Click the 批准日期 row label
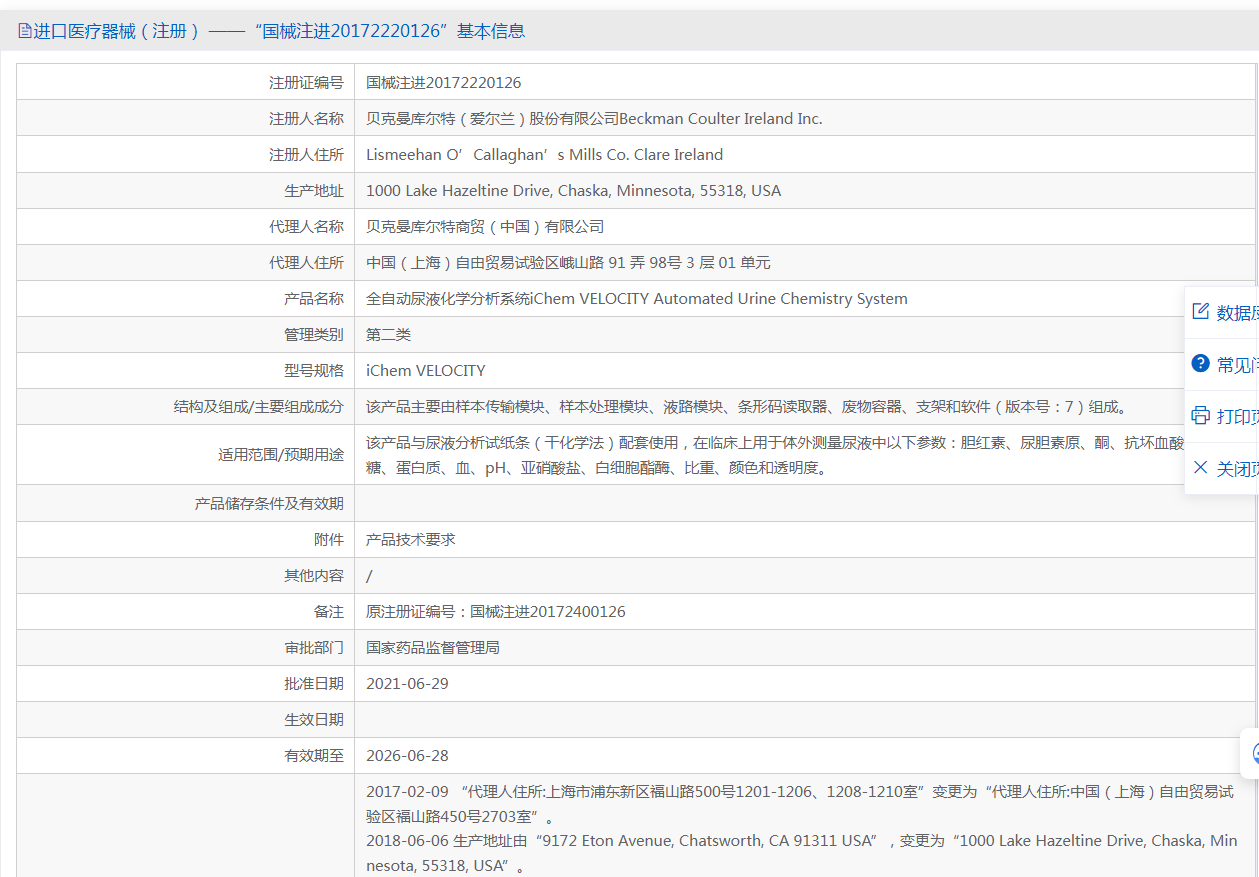The image size is (1259, 877). pyautogui.click(x=314, y=684)
